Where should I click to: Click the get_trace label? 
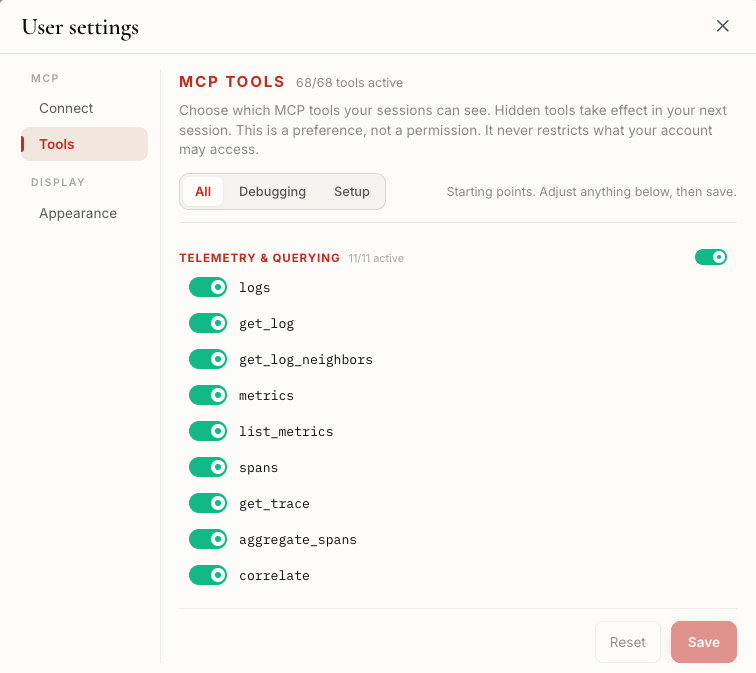tap(274, 504)
